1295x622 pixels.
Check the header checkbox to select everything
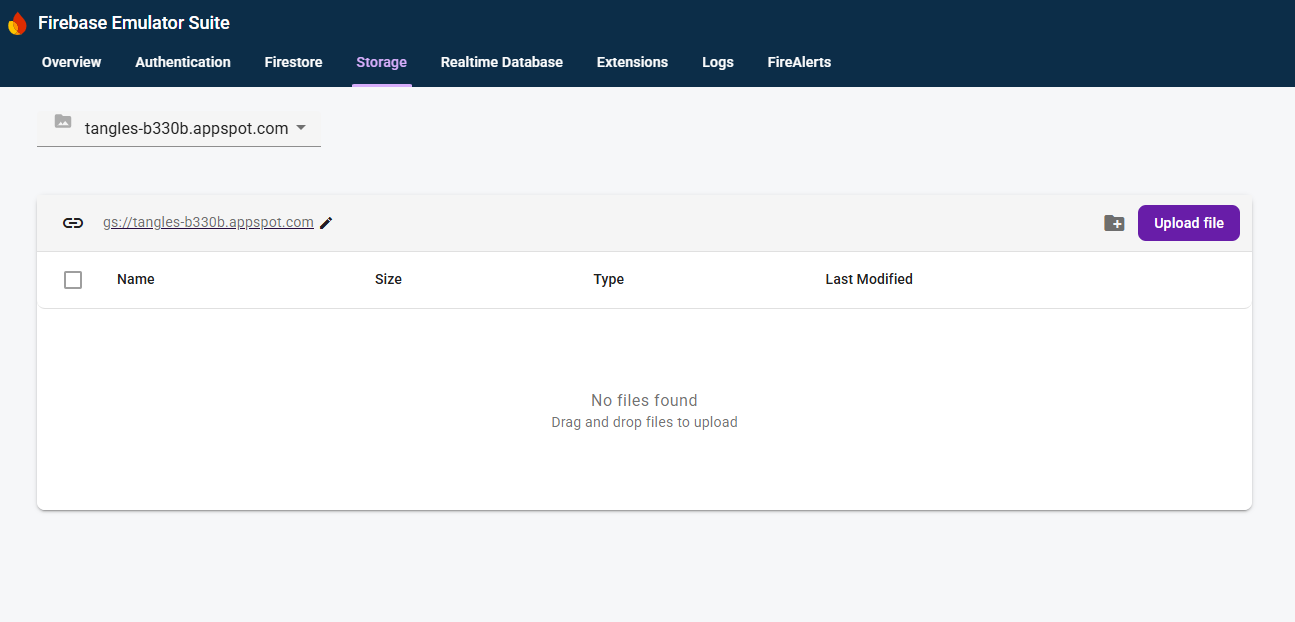73,280
